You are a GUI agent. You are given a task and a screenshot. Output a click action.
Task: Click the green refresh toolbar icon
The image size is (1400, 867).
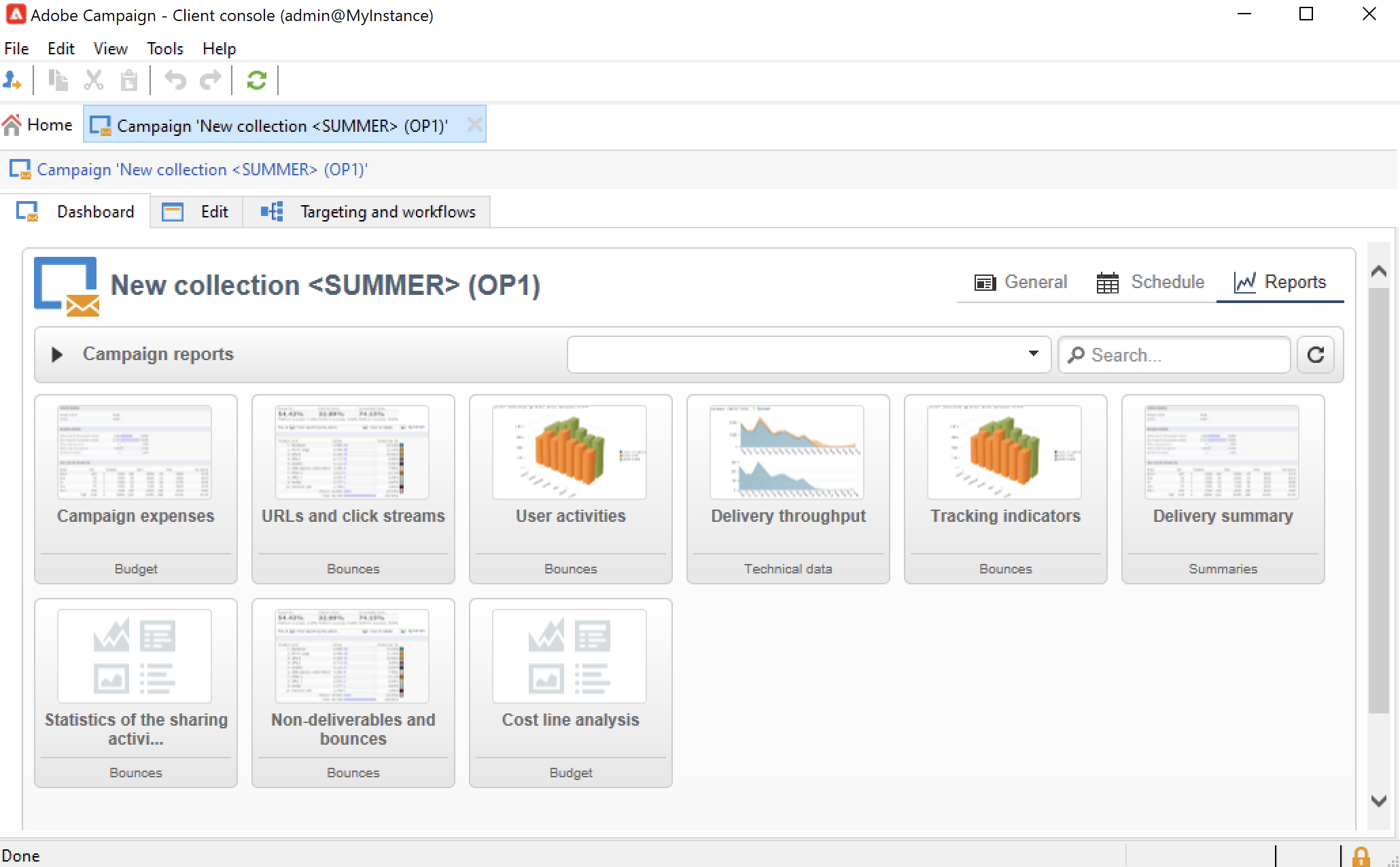256,81
